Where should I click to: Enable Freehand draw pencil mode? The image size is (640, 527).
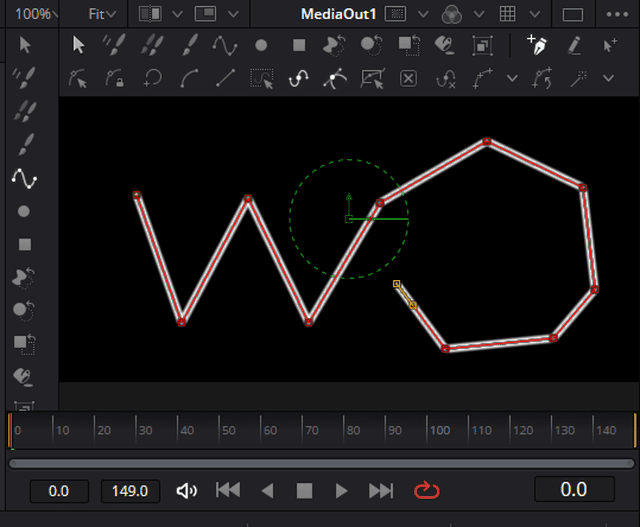click(x=574, y=45)
